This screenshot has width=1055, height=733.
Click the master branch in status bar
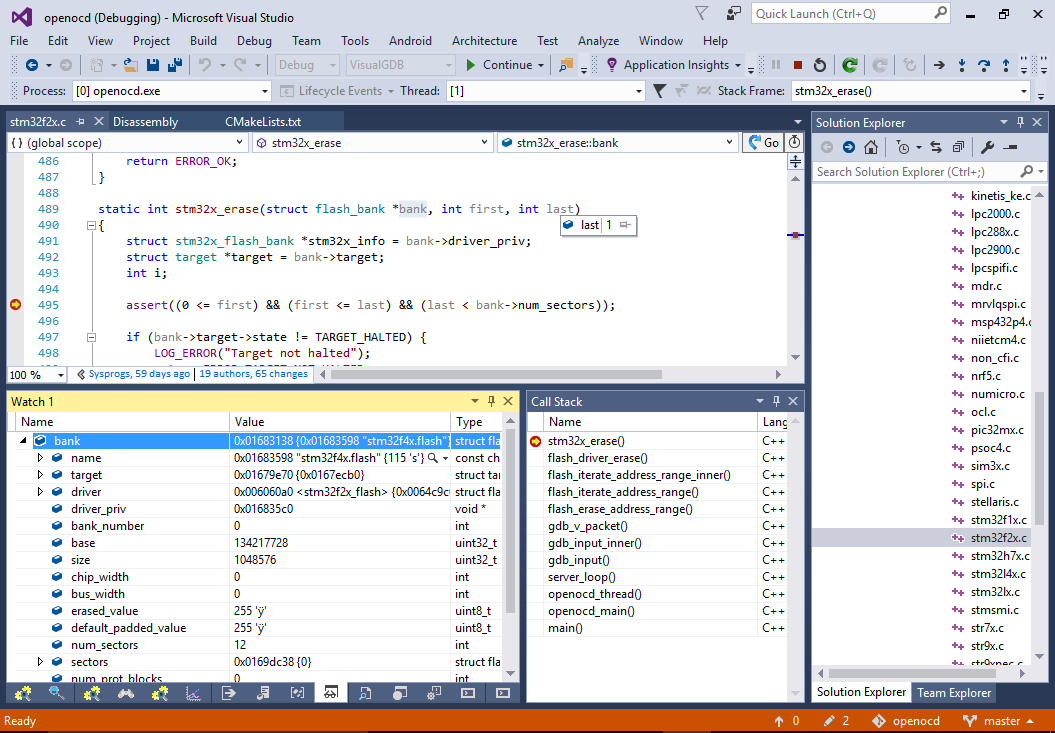[x=1000, y=721]
